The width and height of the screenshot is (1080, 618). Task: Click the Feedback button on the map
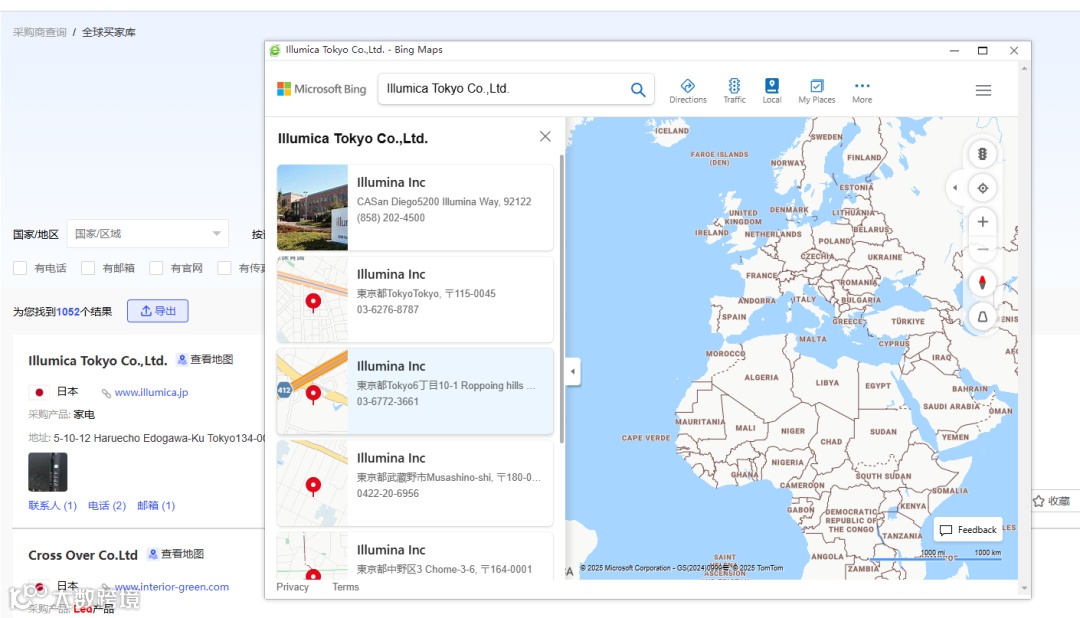[968, 529]
